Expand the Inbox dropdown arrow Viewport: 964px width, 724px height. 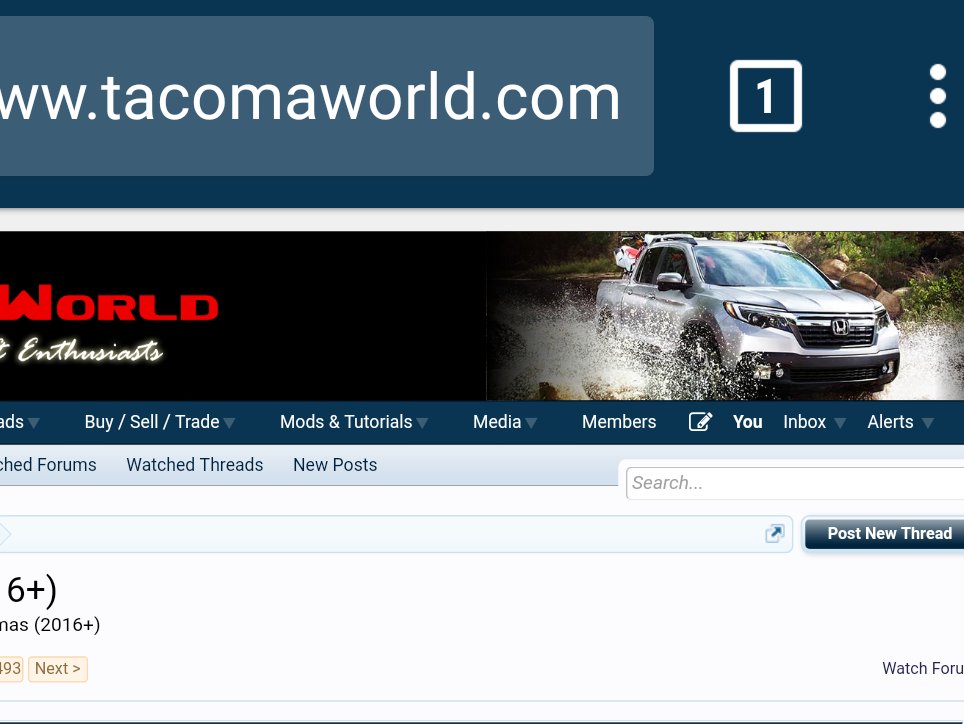pos(840,423)
